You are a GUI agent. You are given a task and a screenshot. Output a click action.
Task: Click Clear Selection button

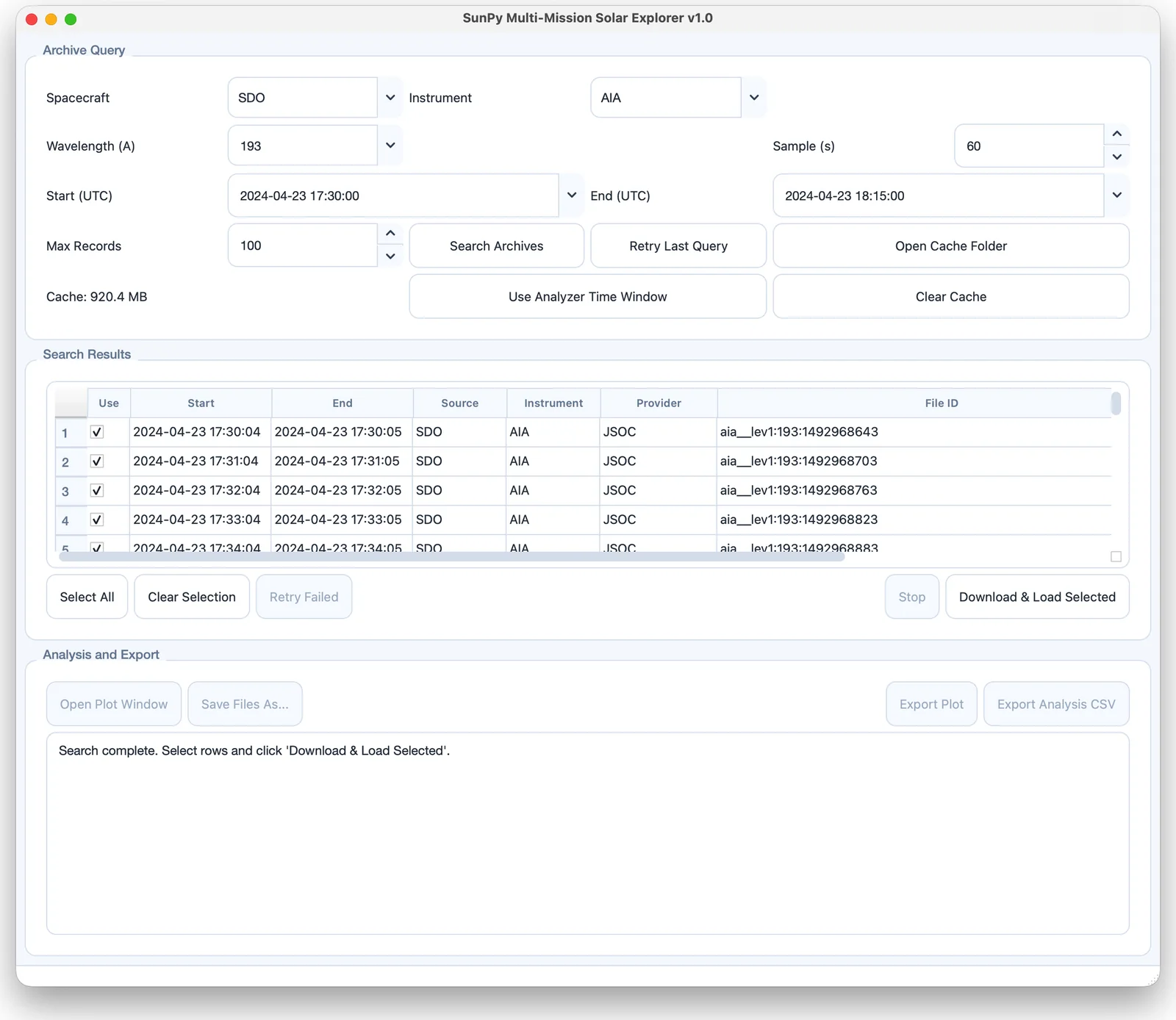(x=192, y=597)
